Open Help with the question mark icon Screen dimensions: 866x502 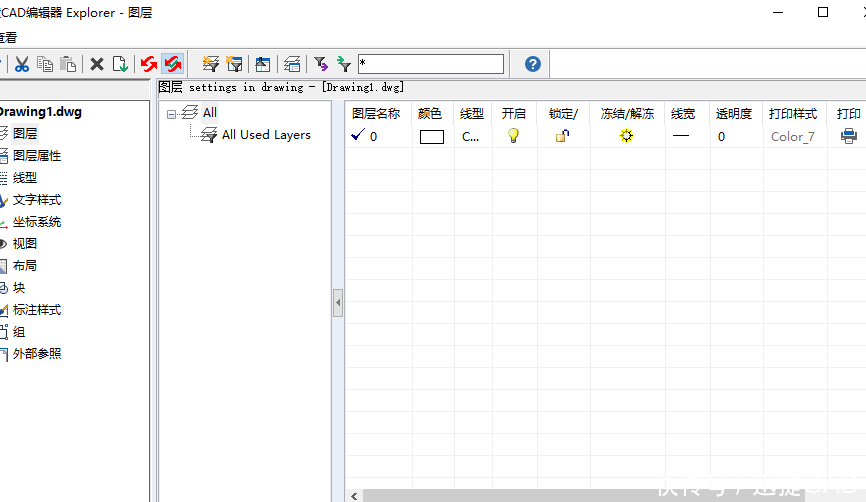pos(532,64)
